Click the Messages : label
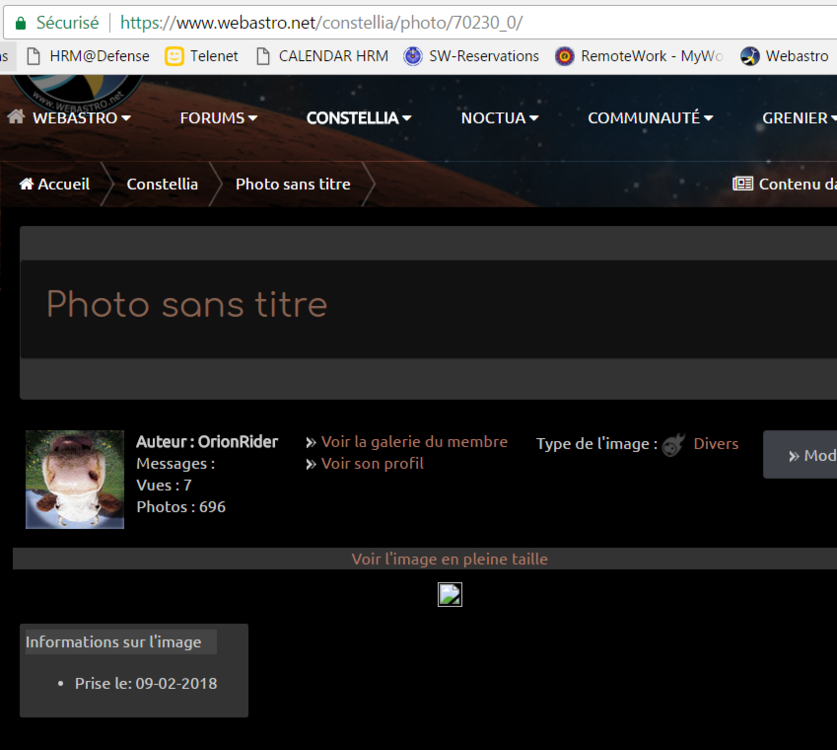This screenshot has width=837, height=750. tap(176, 463)
